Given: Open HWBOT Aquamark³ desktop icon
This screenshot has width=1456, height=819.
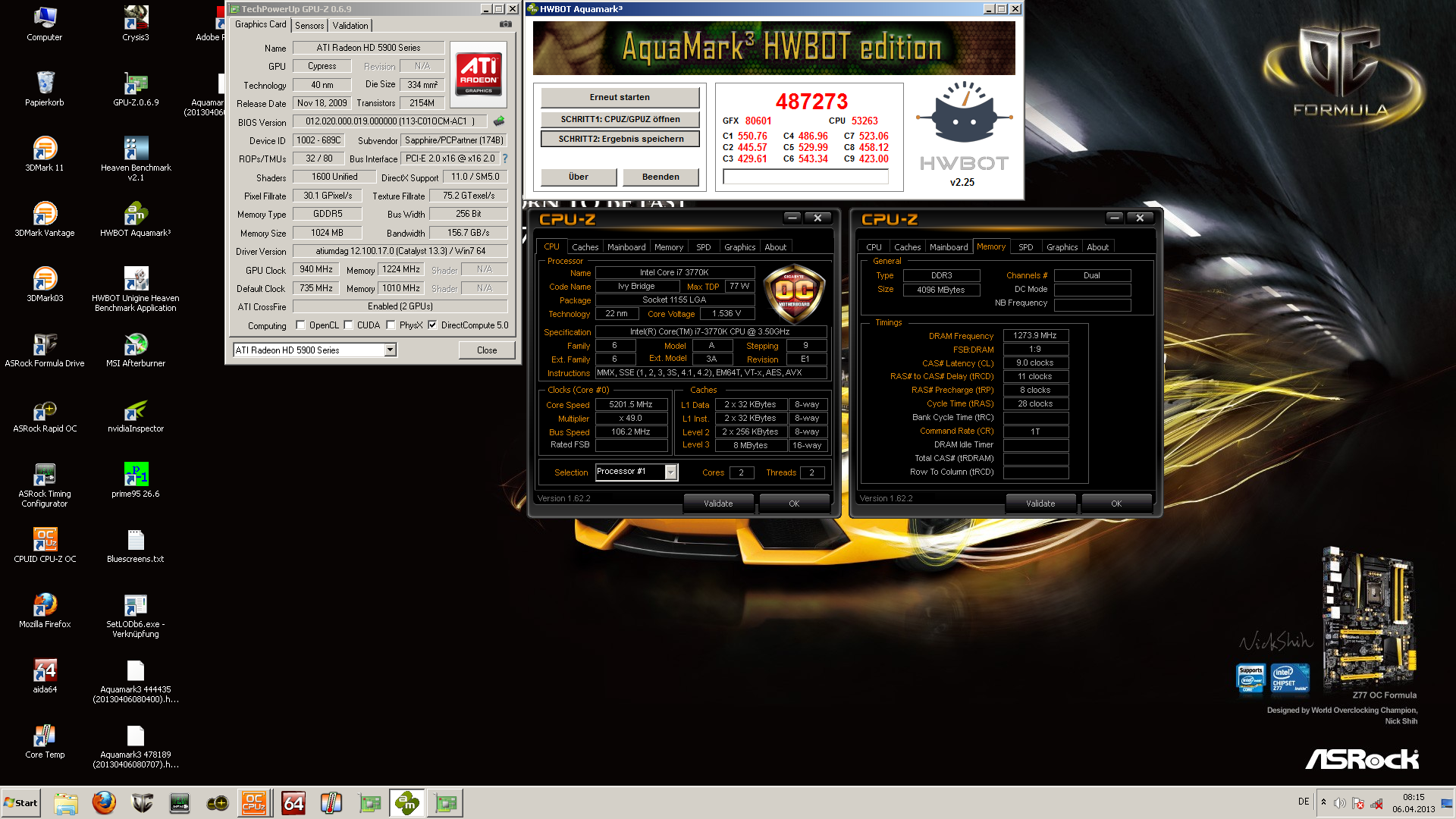Looking at the screenshot, I should (136, 218).
